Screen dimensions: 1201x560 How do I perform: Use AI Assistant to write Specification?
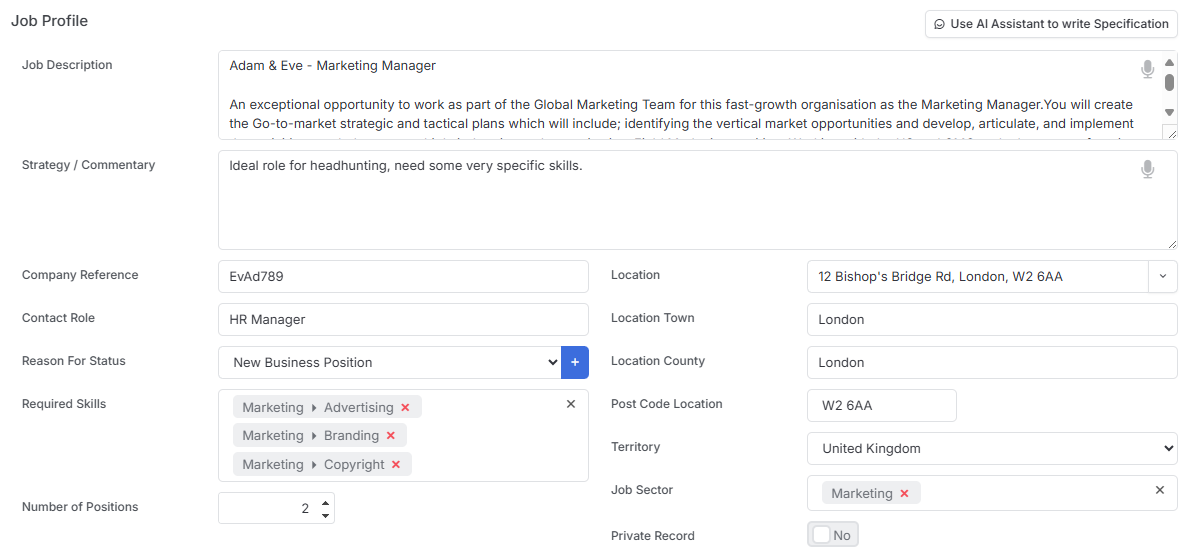click(x=1051, y=24)
